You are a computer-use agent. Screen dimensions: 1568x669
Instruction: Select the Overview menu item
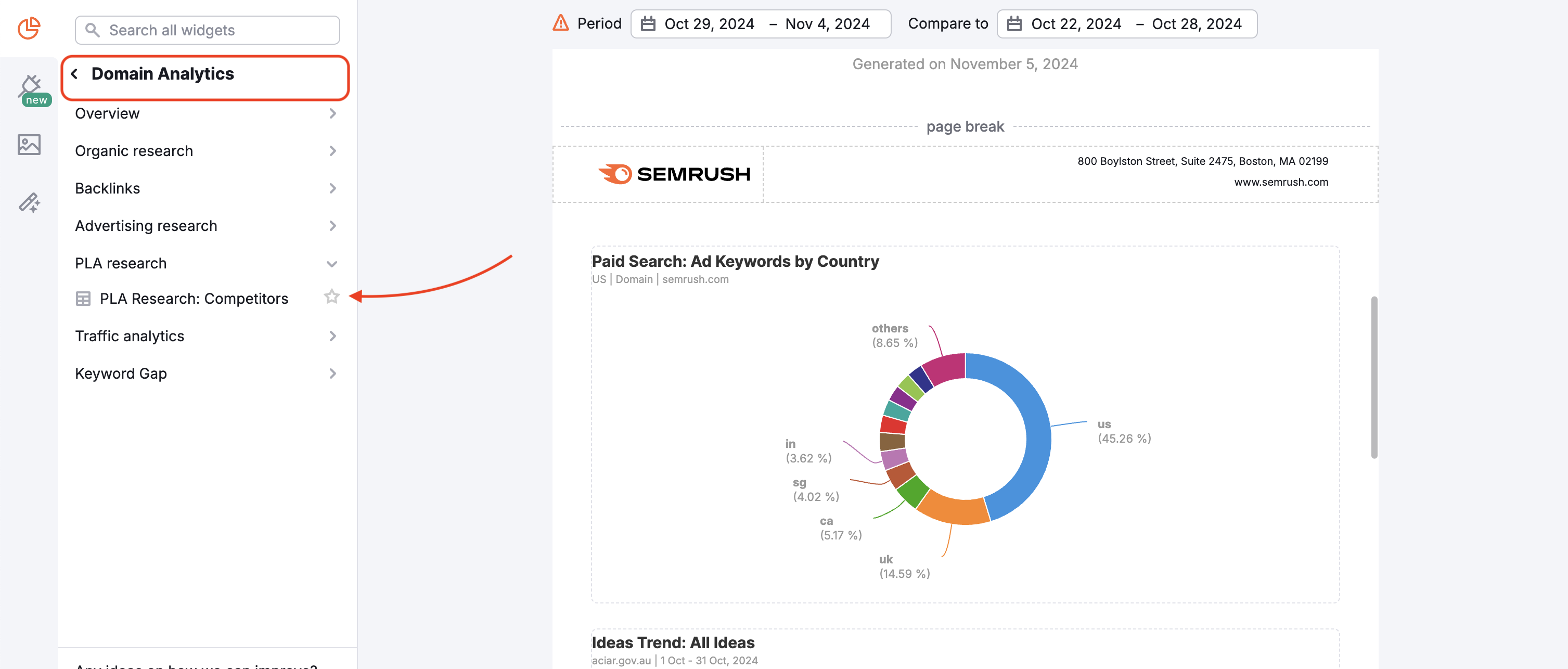click(107, 113)
